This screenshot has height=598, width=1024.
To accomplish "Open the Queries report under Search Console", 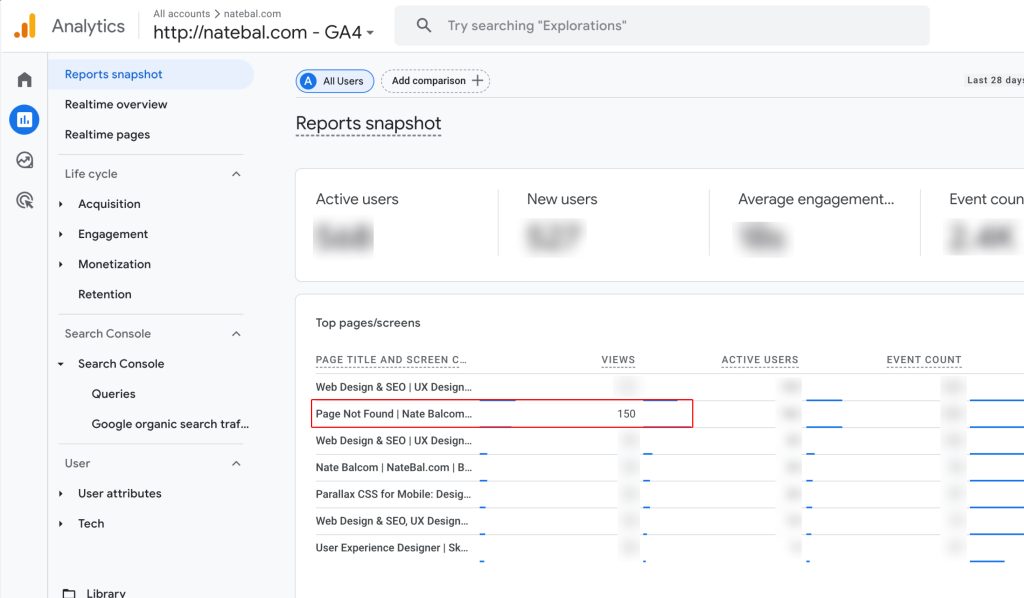I will (113, 393).
